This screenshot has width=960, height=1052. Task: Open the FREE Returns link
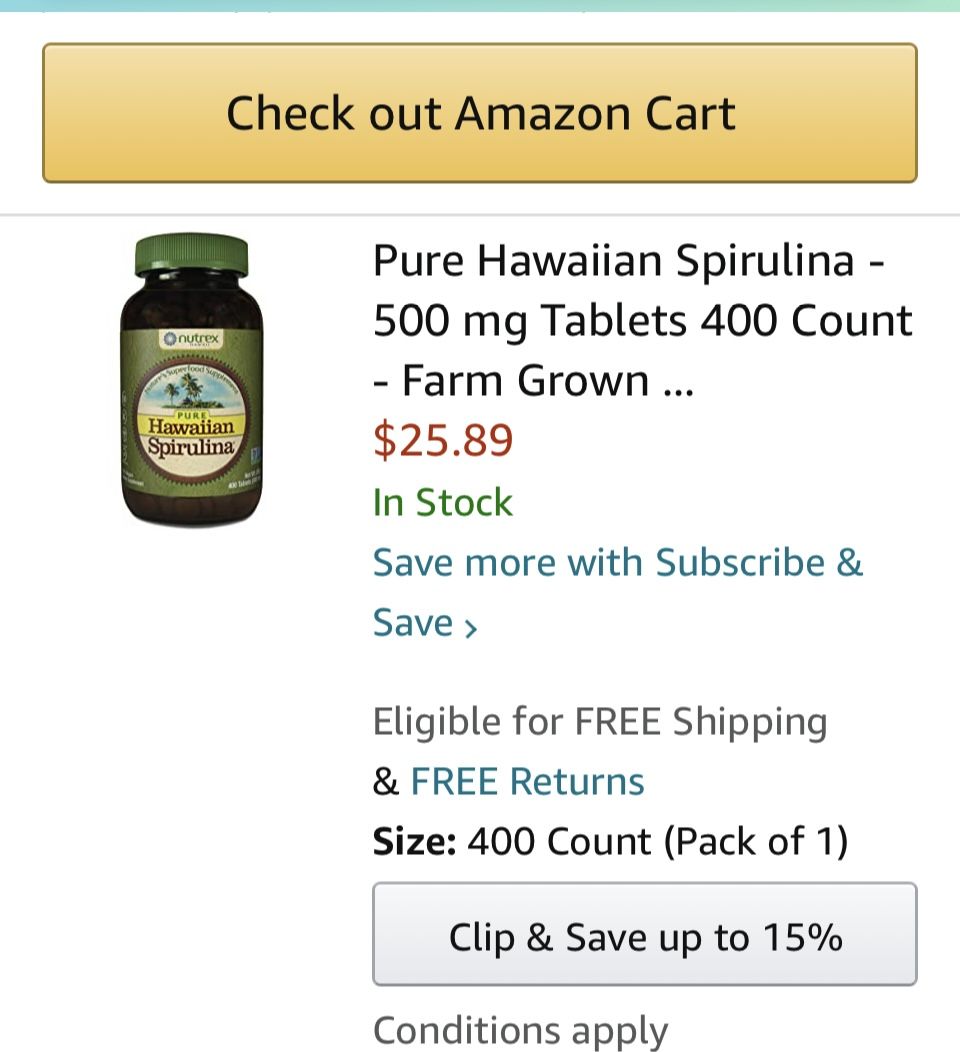527,781
